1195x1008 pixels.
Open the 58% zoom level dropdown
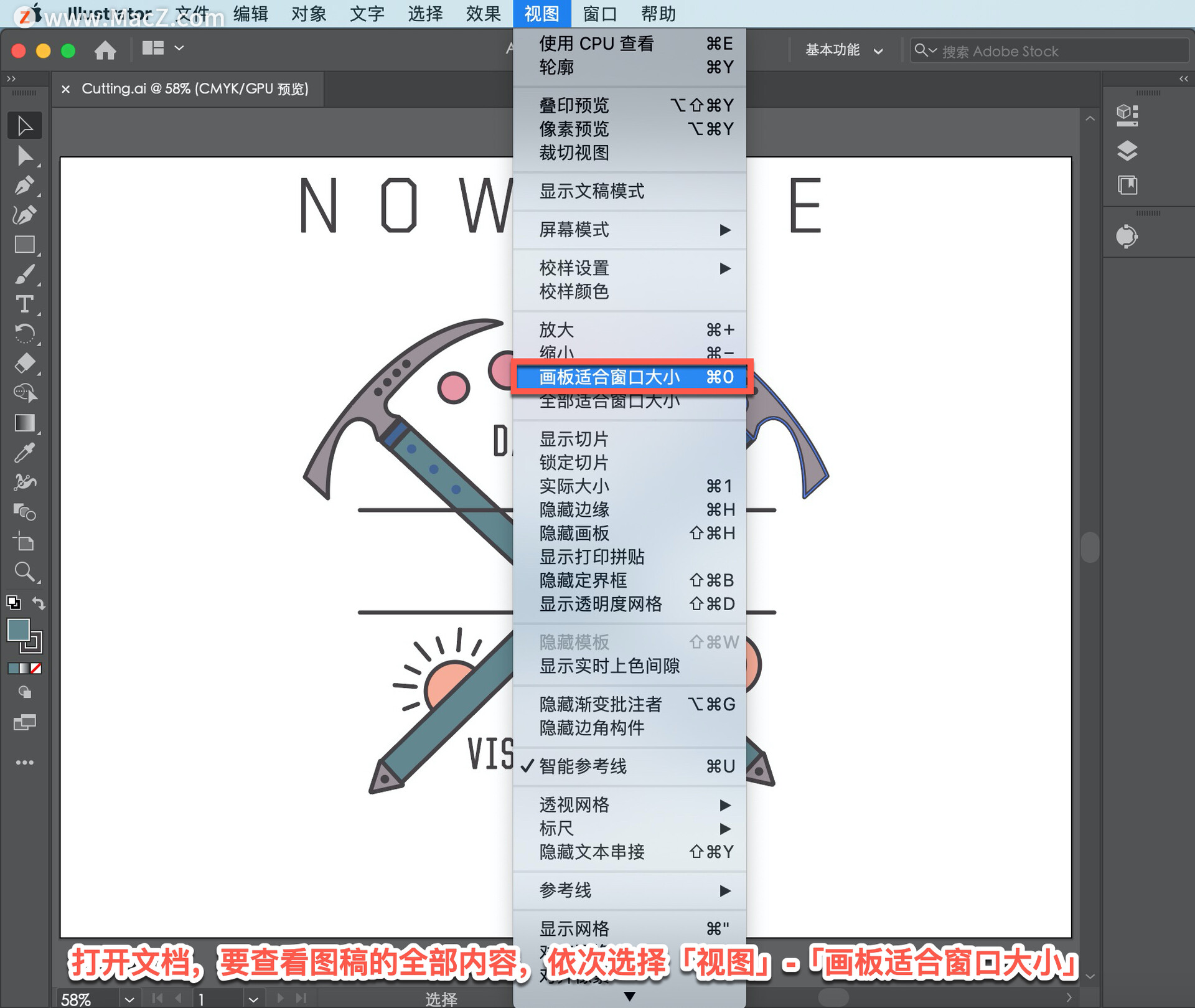(129, 999)
